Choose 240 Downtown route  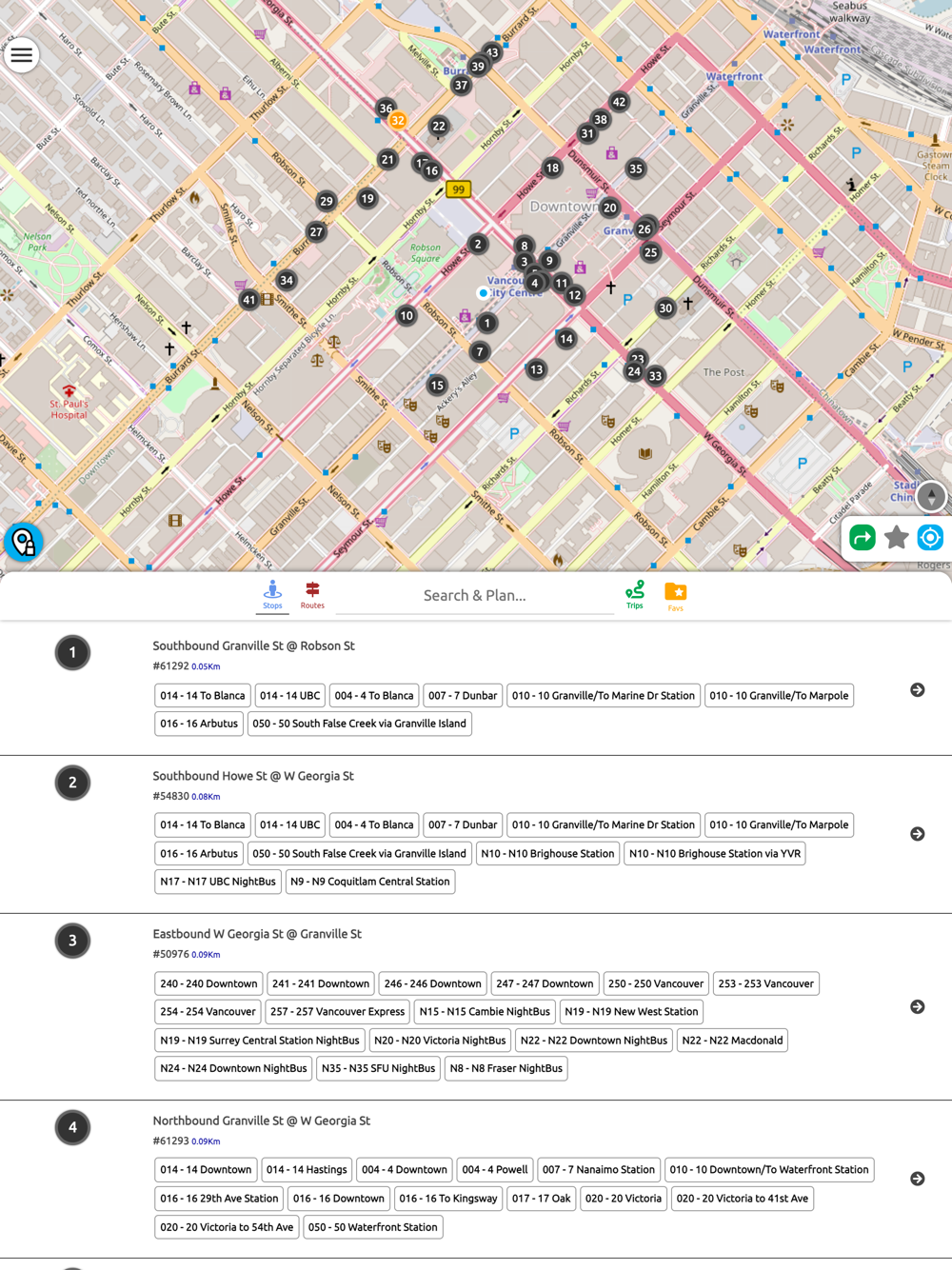point(209,984)
